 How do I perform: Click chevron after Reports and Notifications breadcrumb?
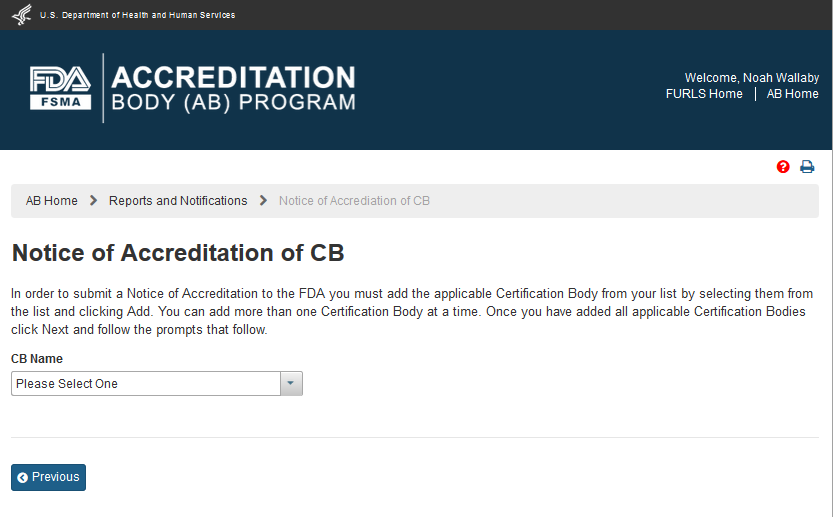tap(263, 201)
